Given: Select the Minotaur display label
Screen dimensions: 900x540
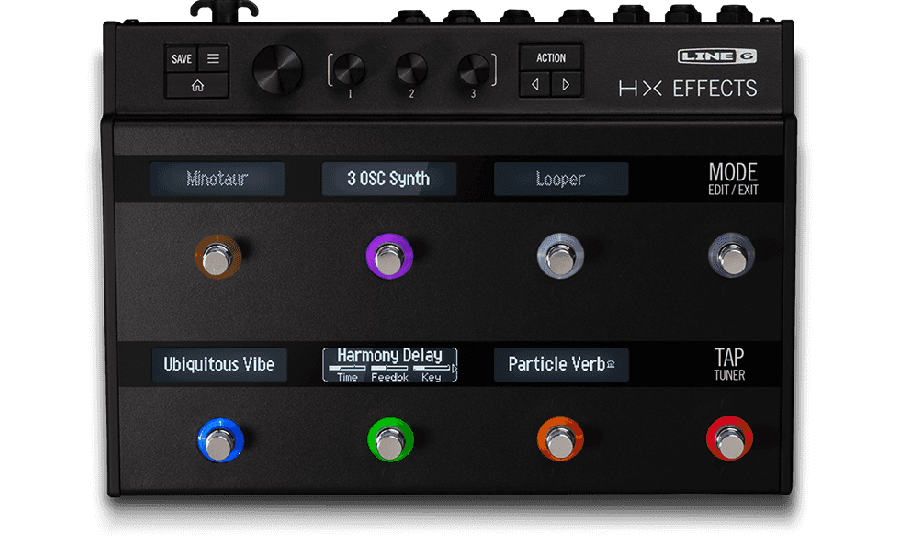Looking at the screenshot, I should (218, 179).
